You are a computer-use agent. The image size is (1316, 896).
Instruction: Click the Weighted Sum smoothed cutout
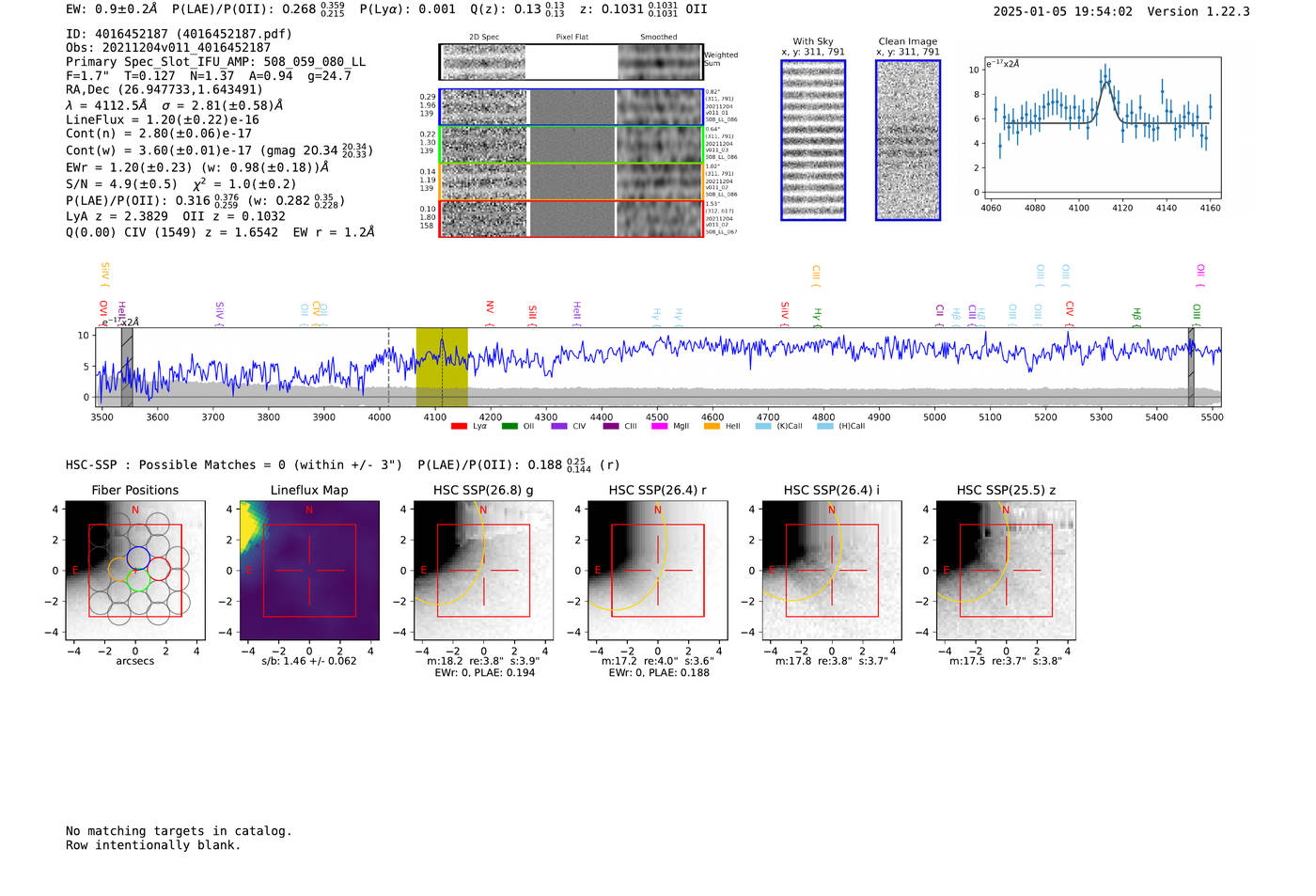tap(660, 62)
